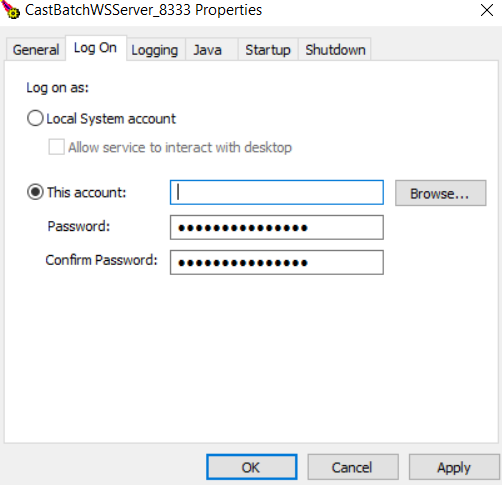Click into the Password field

tap(277, 227)
